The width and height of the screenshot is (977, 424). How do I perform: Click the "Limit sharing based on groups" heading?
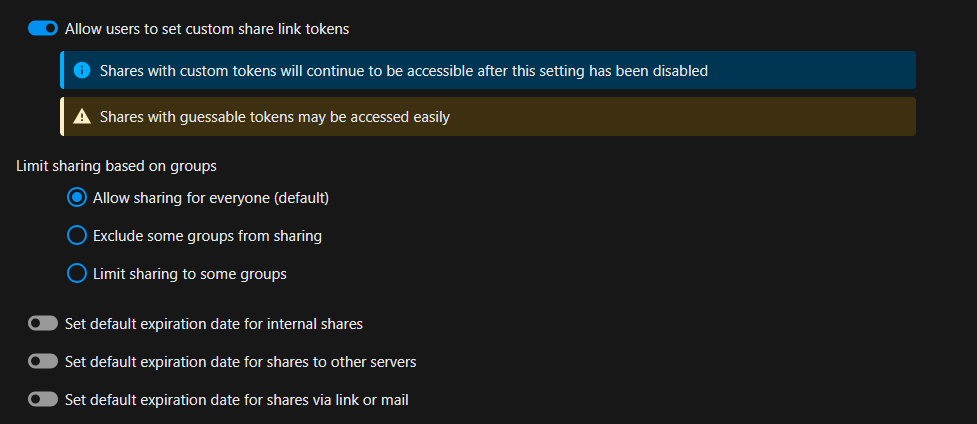point(117,165)
